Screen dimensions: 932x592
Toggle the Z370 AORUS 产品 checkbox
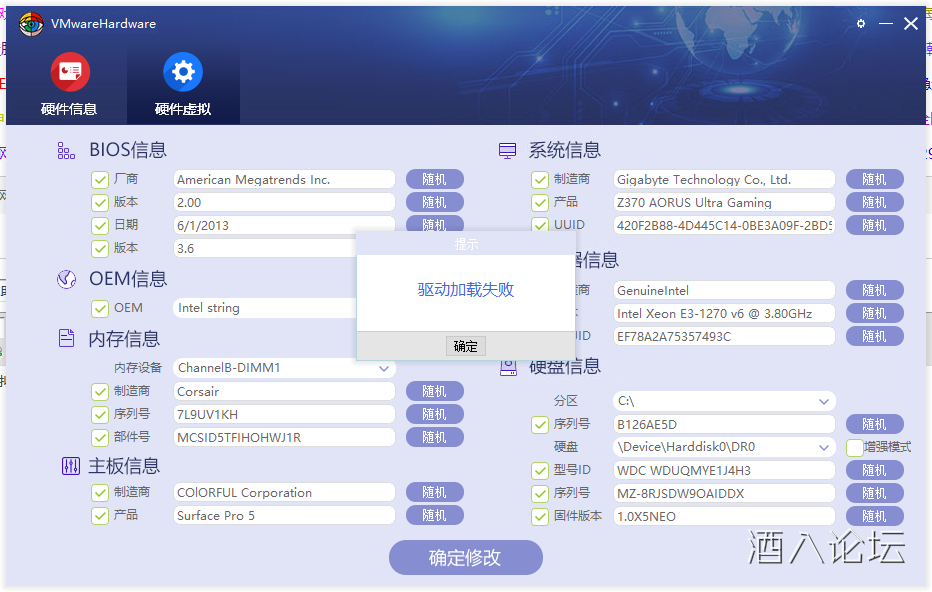point(540,203)
